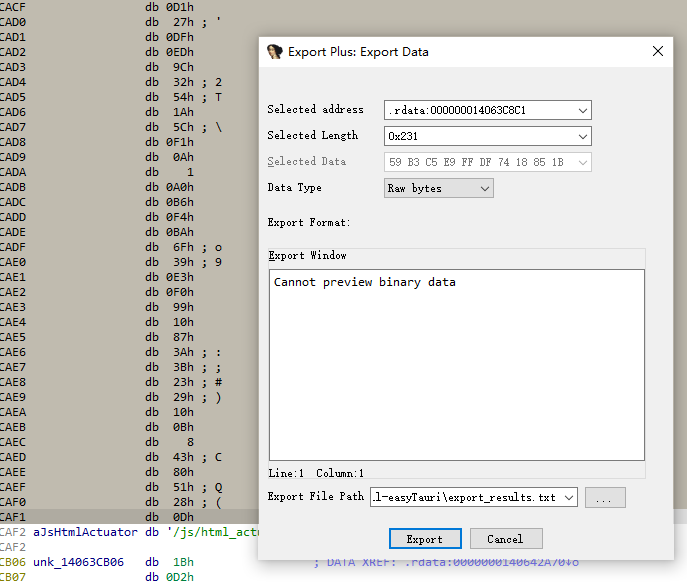
Task: Expand the Export File Path dropdown arrow
Action: tap(568, 497)
